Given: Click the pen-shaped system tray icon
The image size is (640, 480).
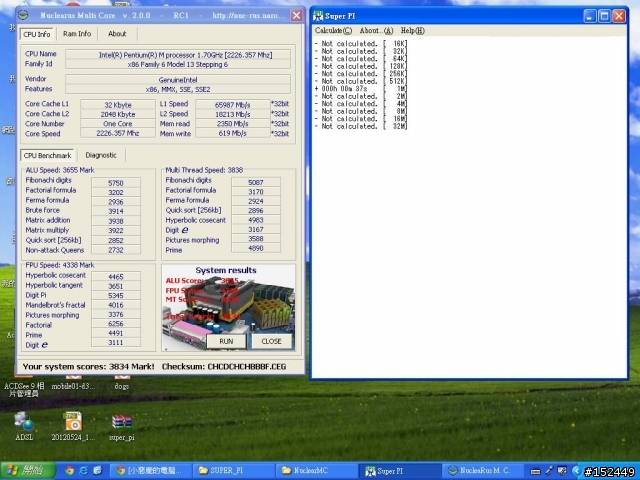Looking at the screenshot, I should coord(549,471).
